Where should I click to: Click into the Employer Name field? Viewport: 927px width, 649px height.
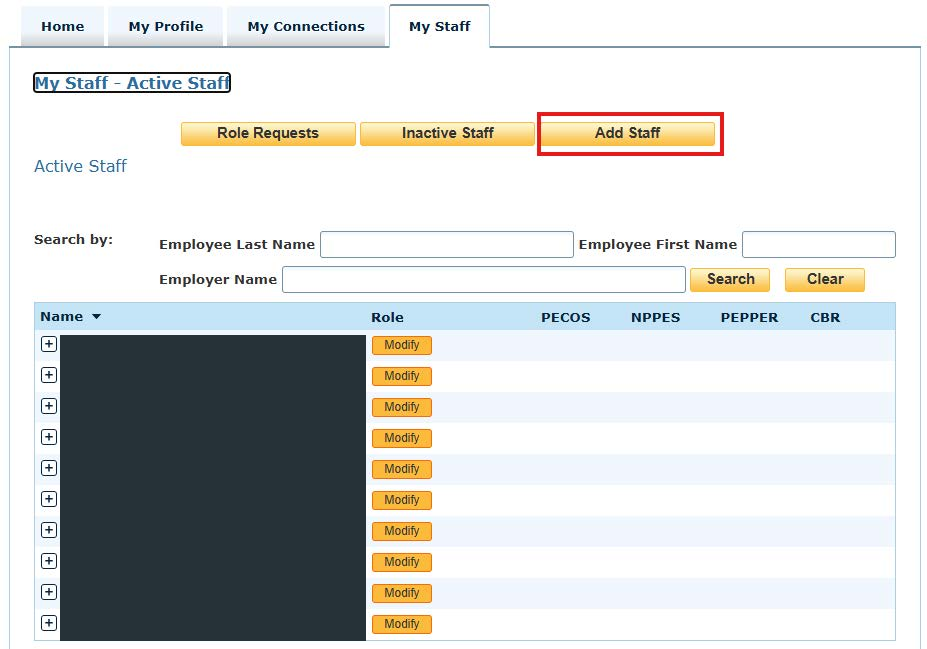[x=484, y=280]
